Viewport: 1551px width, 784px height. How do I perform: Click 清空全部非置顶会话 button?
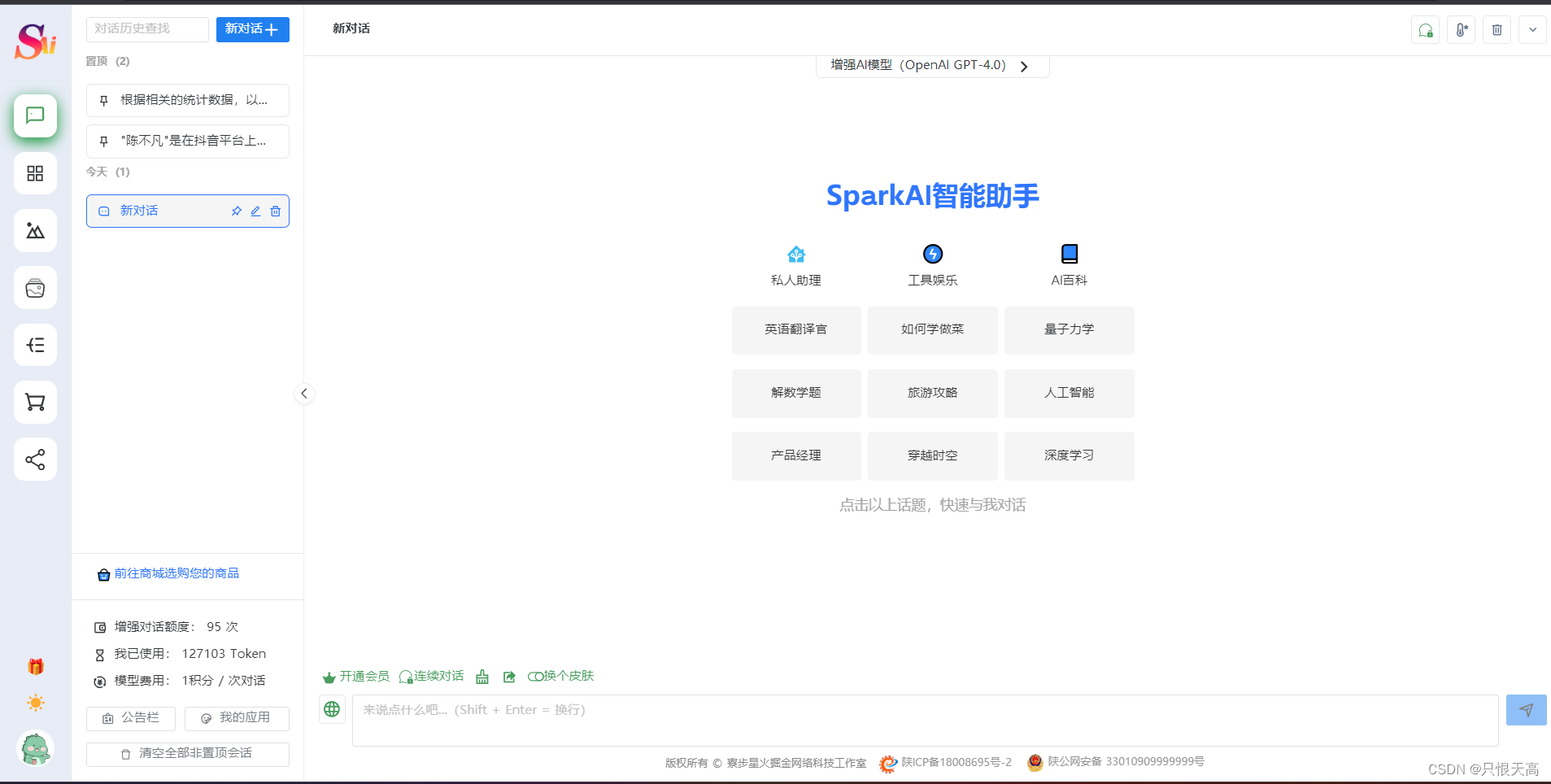[188, 754]
